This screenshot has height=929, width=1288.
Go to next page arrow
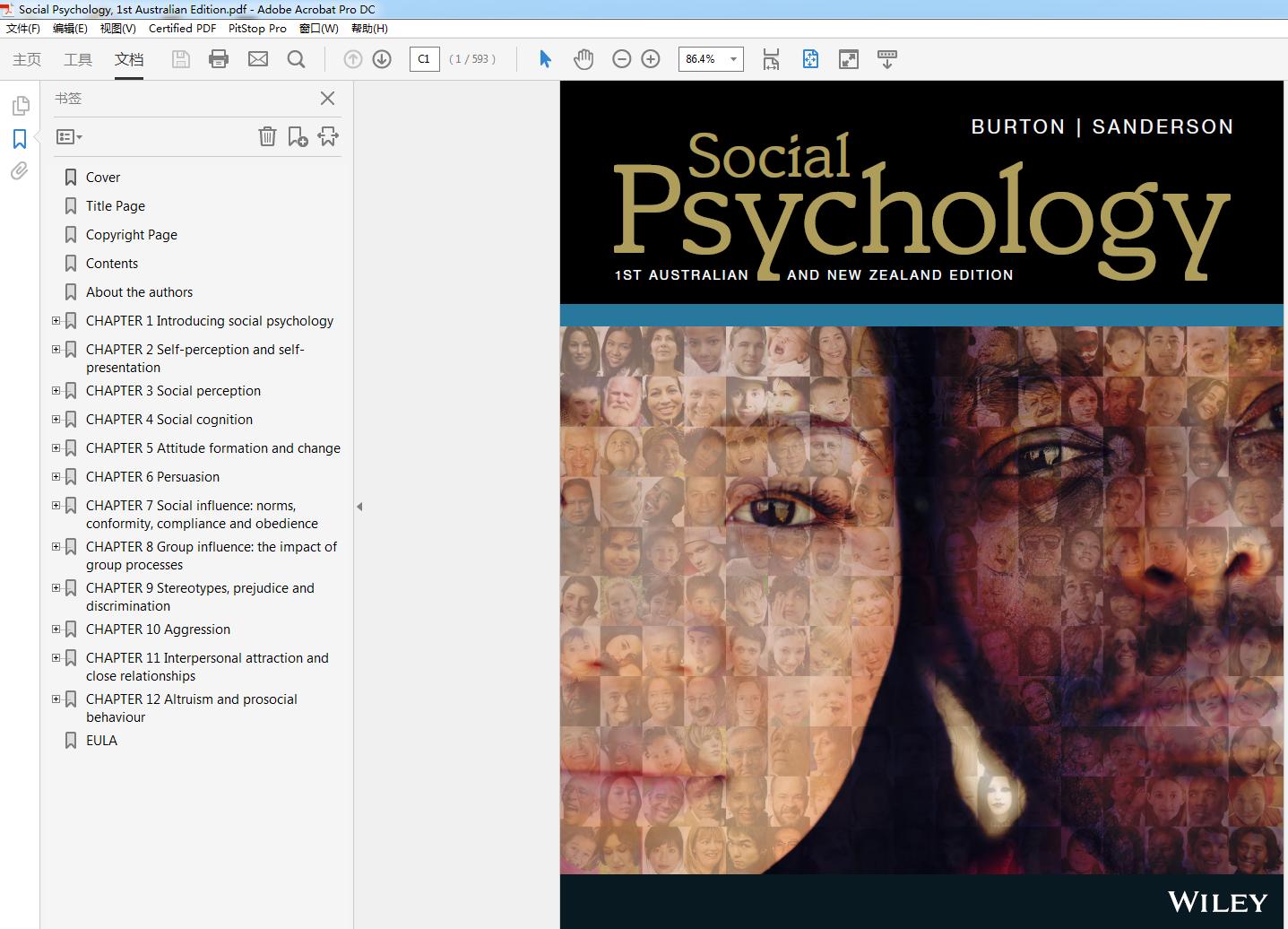(382, 59)
